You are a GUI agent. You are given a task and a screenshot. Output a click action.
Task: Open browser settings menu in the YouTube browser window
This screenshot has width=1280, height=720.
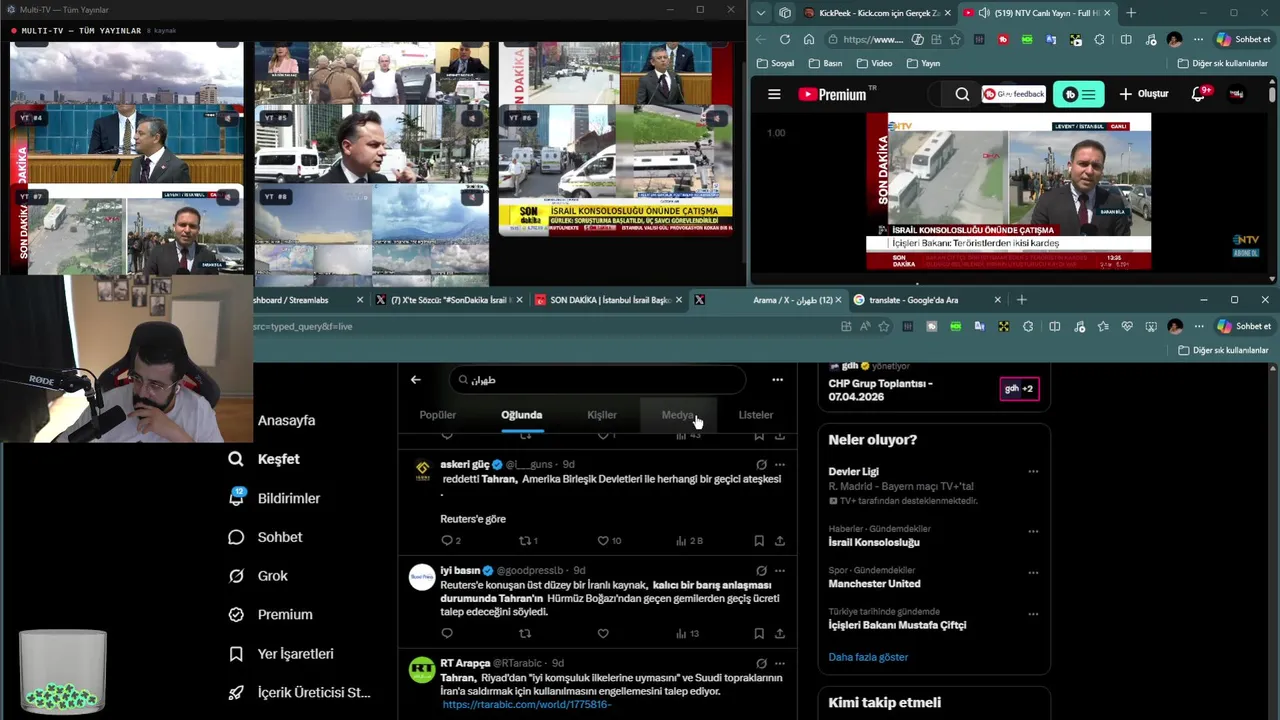tap(1198, 40)
